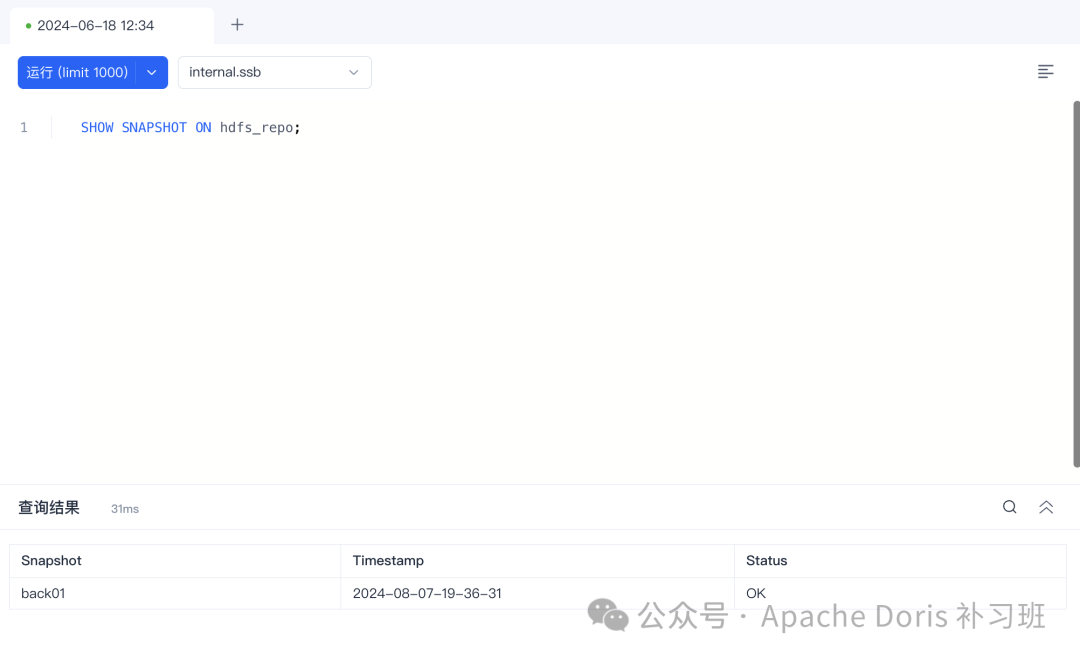Image resolution: width=1080 pixels, height=659 pixels.
Task: Select the 2024-06-18 12:34 query tab
Action: click(112, 26)
